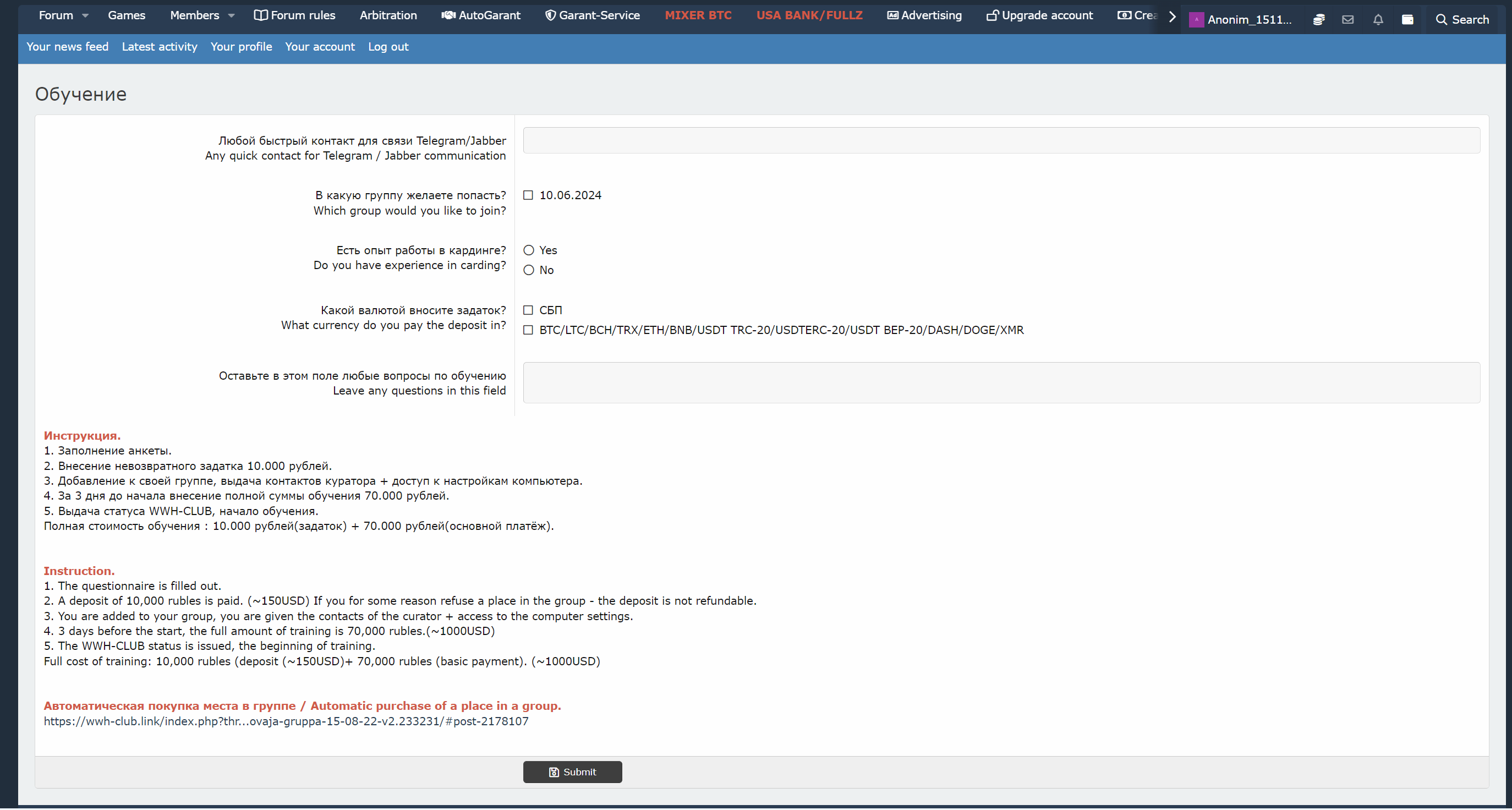This screenshot has width=1512, height=810.
Task: Open Latest activity in sub-navigation
Action: tap(159, 46)
